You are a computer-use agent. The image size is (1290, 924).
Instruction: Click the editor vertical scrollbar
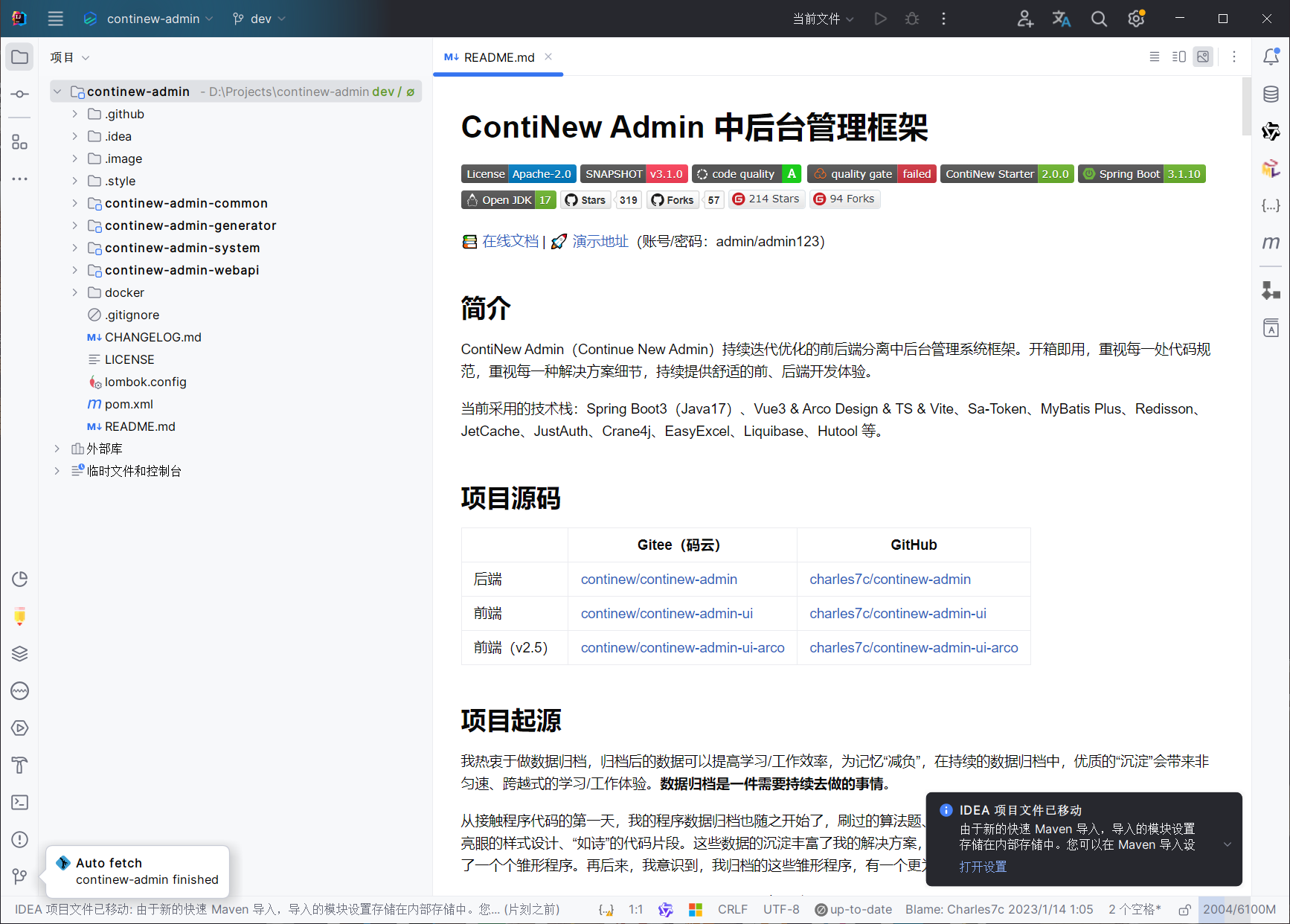[1246, 106]
